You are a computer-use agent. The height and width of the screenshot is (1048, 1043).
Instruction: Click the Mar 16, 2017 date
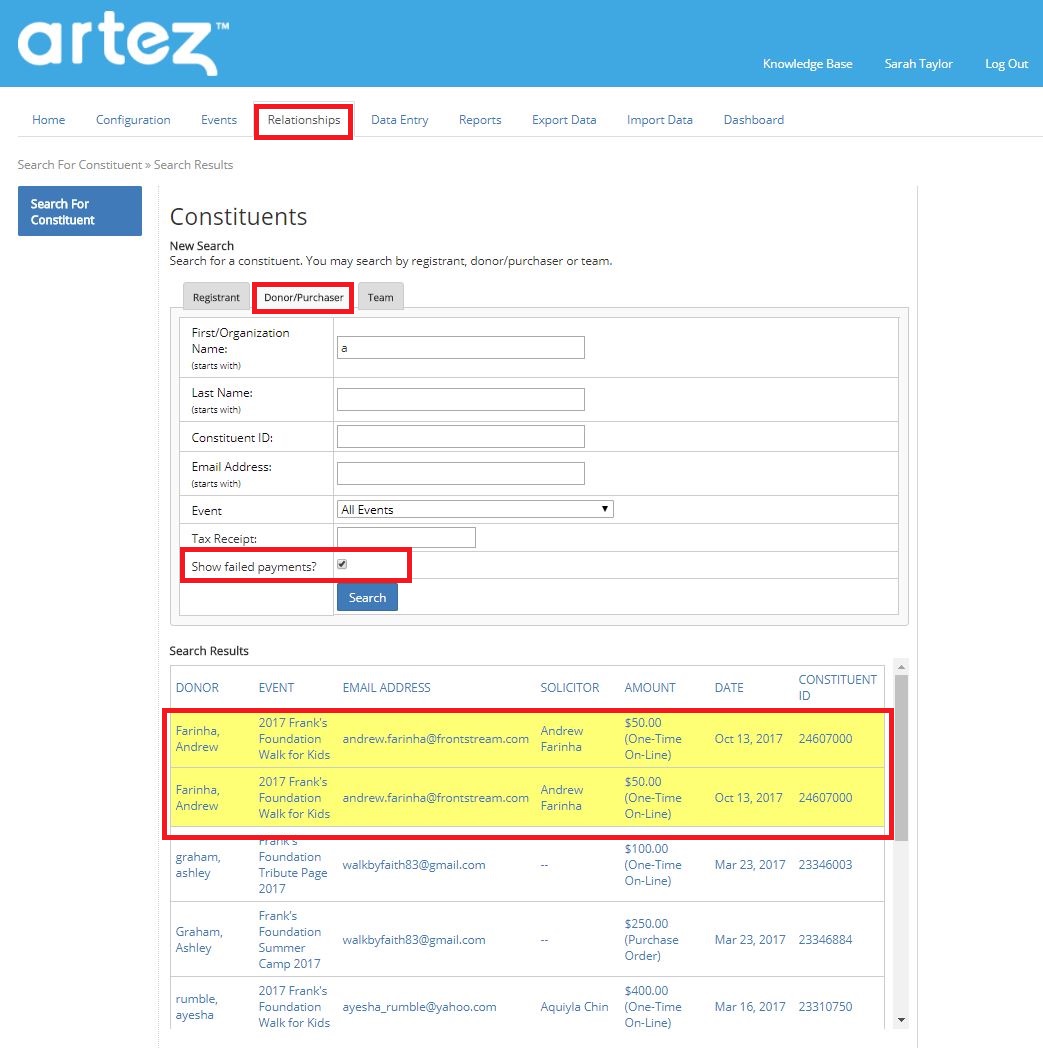pyautogui.click(x=750, y=1006)
